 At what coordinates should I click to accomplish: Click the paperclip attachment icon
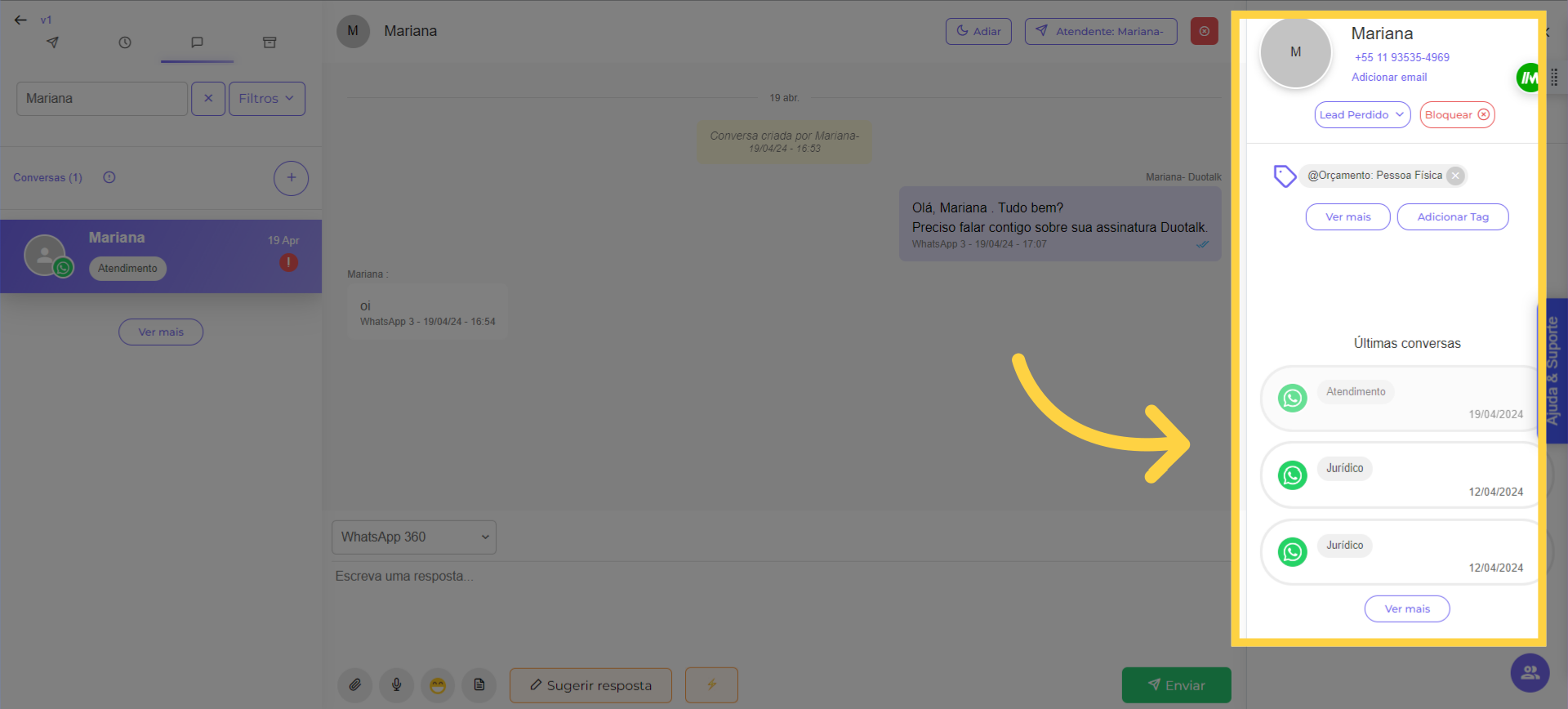point(354,684)
